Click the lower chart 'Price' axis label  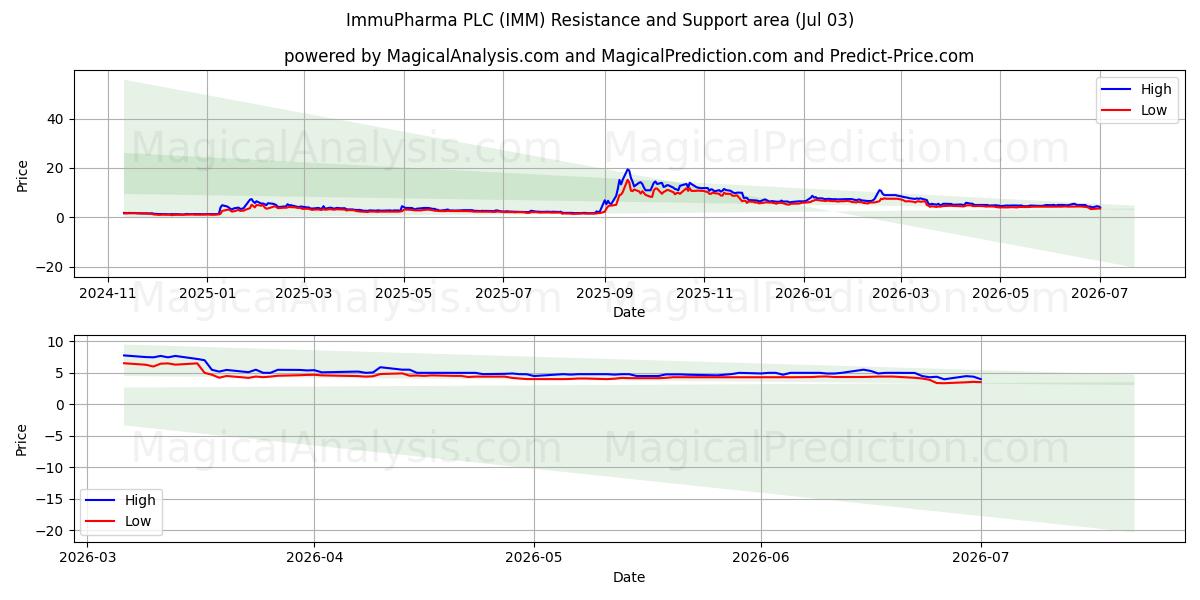coord(23,438)
